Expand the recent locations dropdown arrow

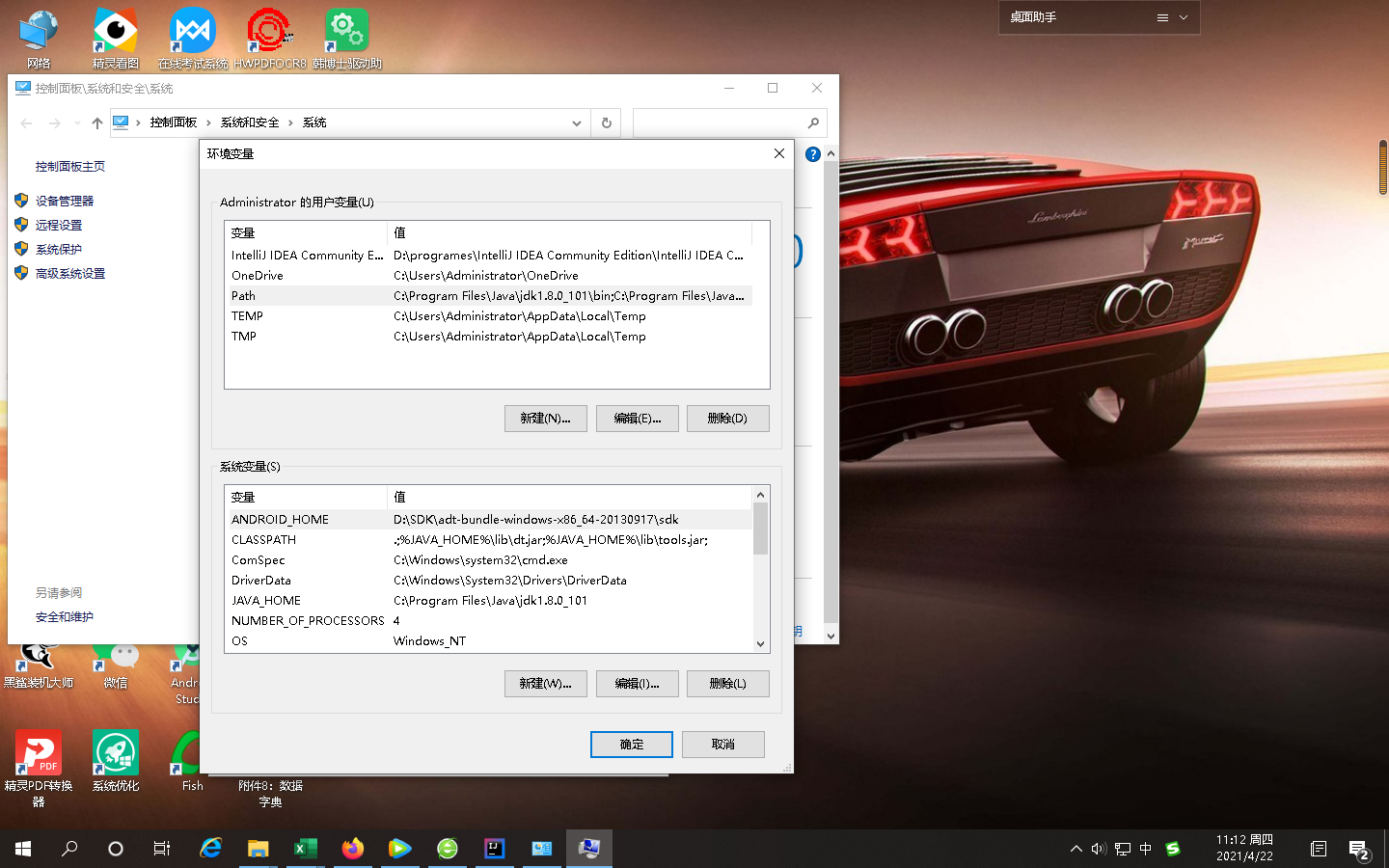coord(77,122)
